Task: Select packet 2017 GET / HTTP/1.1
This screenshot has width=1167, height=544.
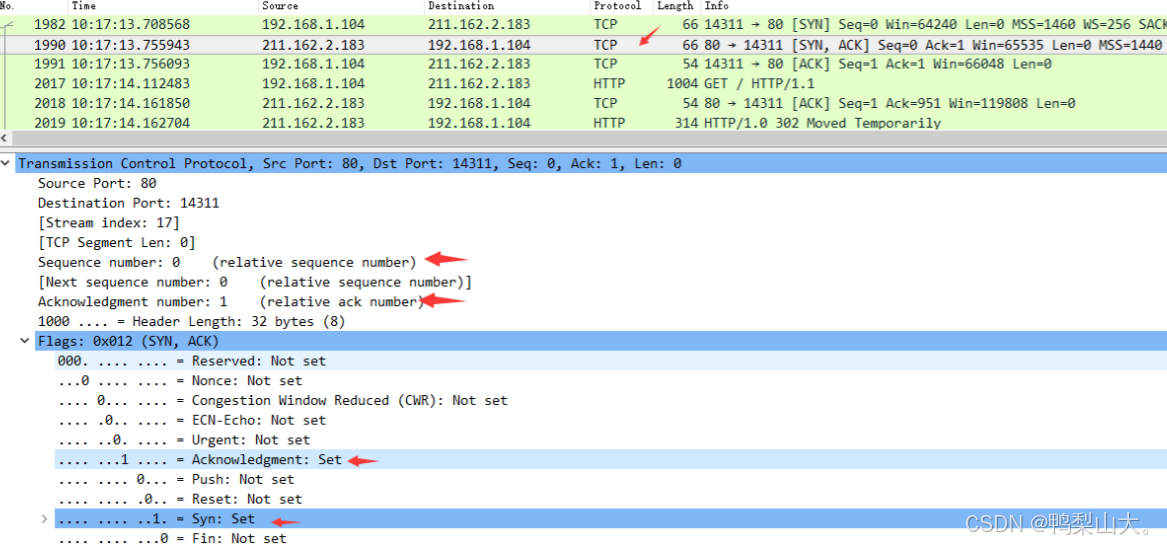Action: pos(584,83)
